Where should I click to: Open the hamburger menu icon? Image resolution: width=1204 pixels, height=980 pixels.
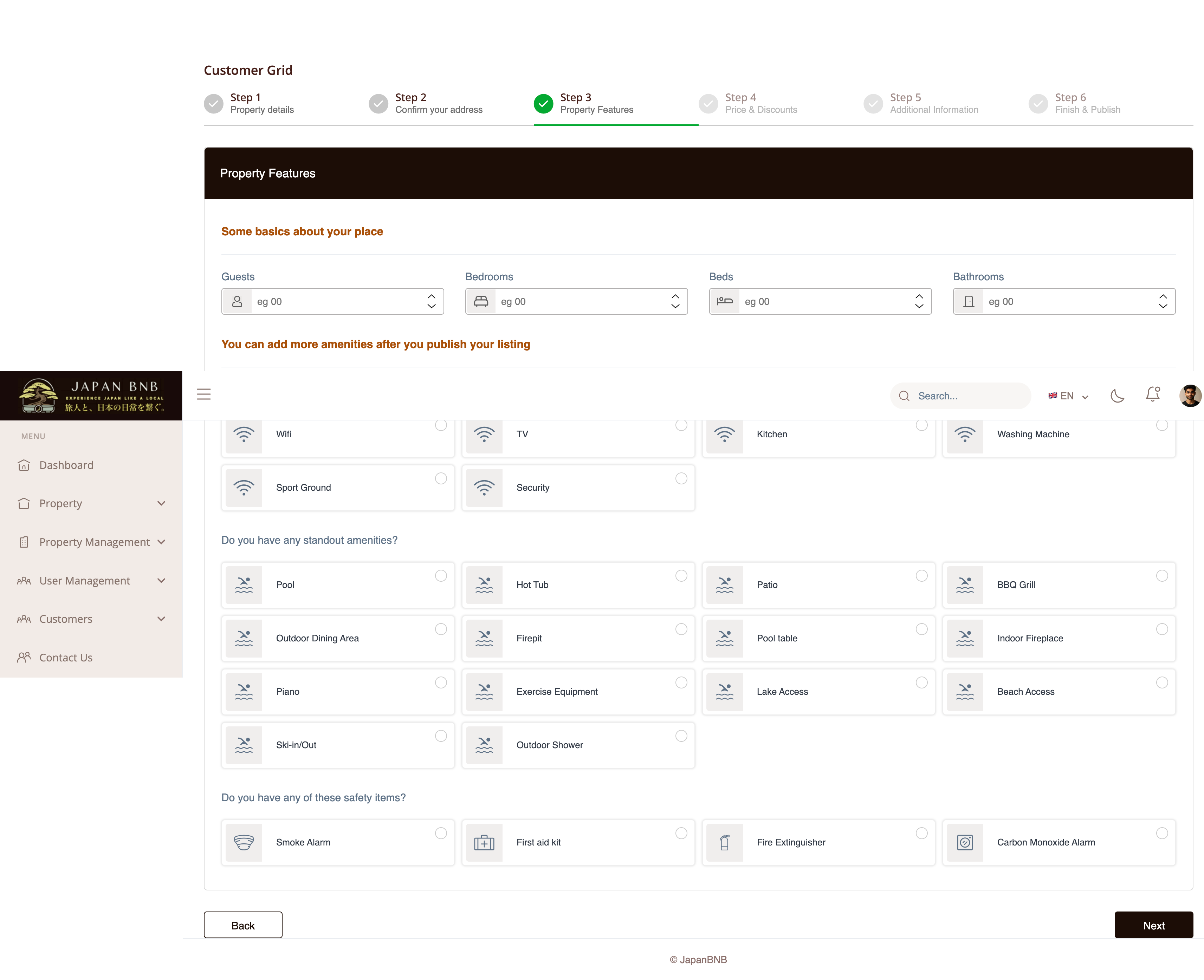point(204,394)
